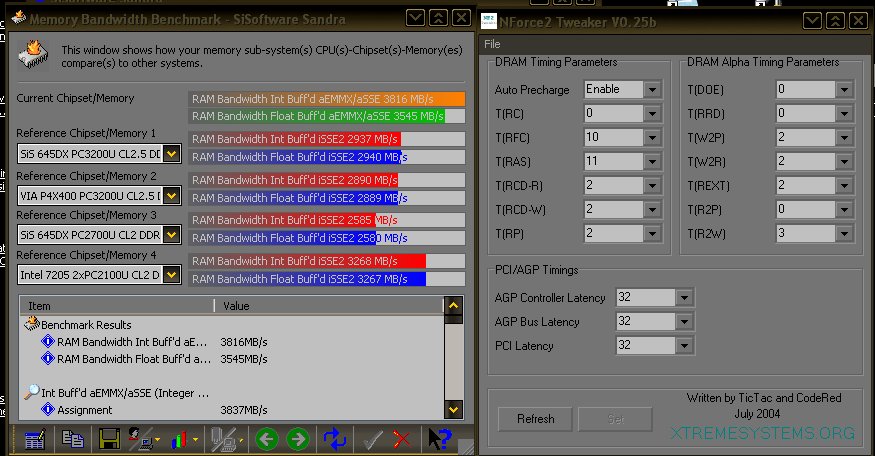Select the 'RAM Bandwidth Float Buff'd a...' list row
This screenshot has width=875, height=456.
[x=134, y=359]
